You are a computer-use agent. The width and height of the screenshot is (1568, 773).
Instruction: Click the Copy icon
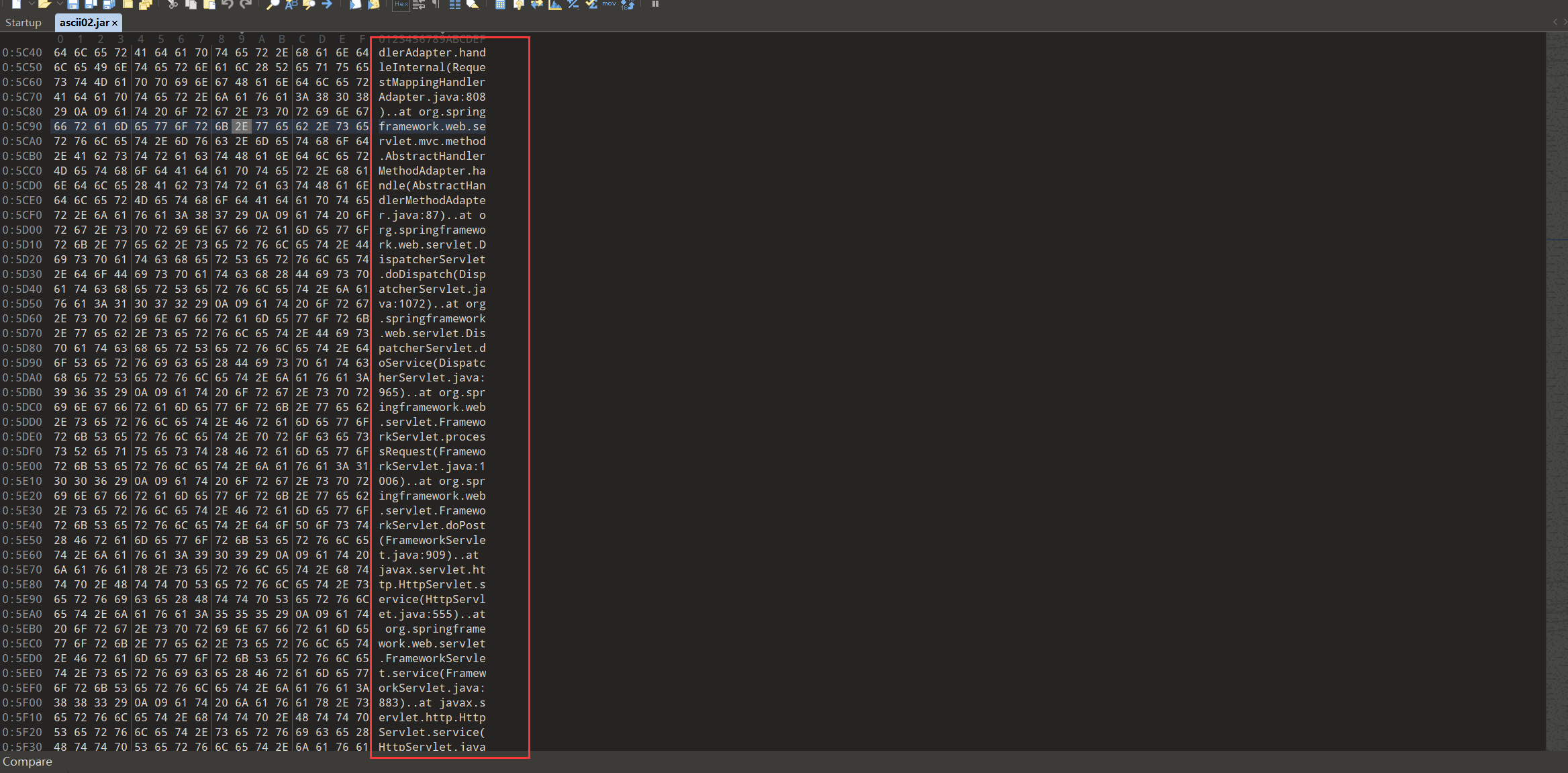coord(191,4)
